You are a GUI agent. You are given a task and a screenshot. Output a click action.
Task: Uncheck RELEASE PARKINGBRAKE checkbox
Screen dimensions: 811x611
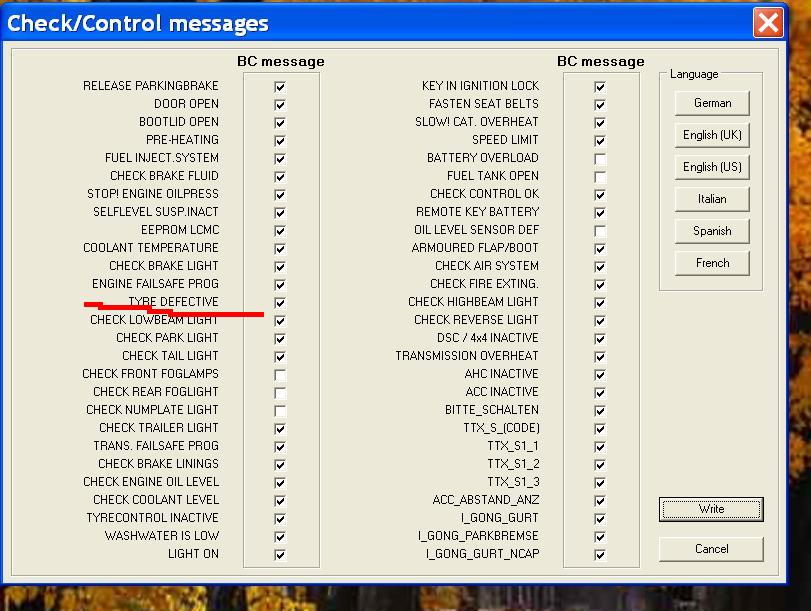280,86
